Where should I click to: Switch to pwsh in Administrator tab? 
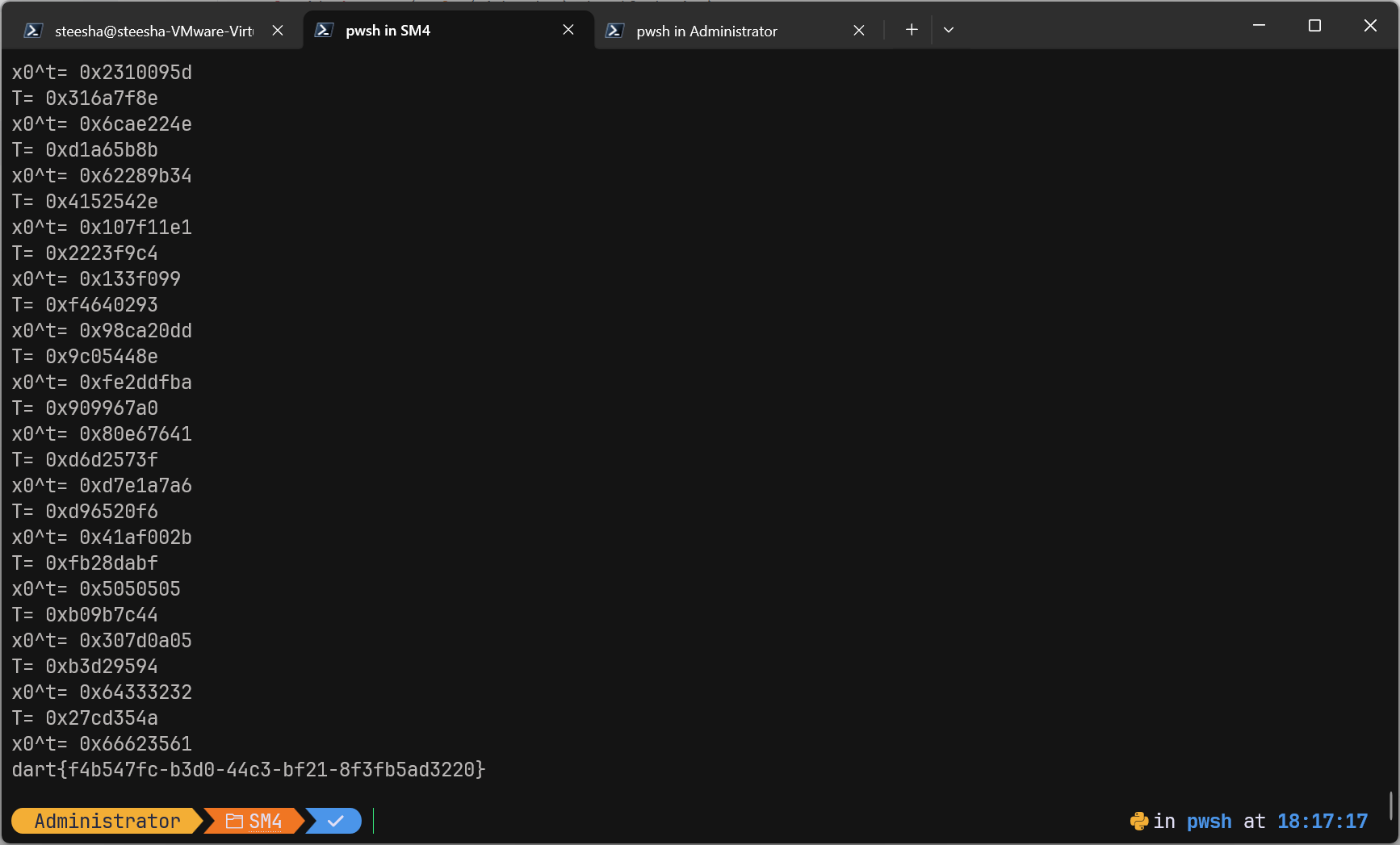tap(706, 31)
